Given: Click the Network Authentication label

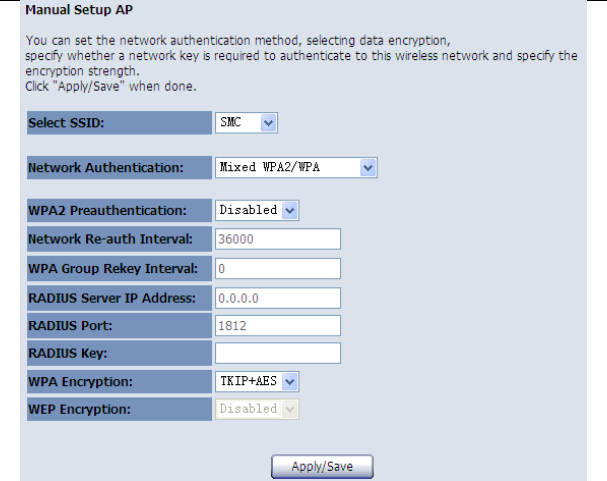Looking at the screenshot, I should click(x=106, y=168).
